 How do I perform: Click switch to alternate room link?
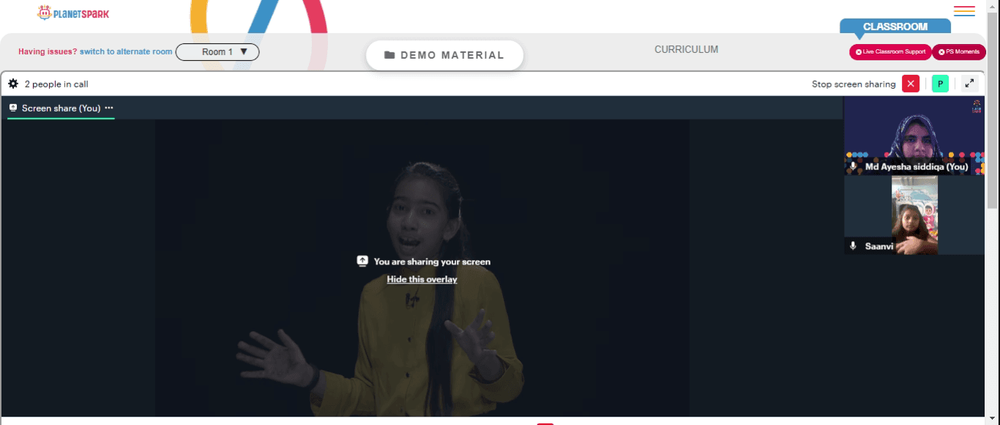[x=126, y=52]
